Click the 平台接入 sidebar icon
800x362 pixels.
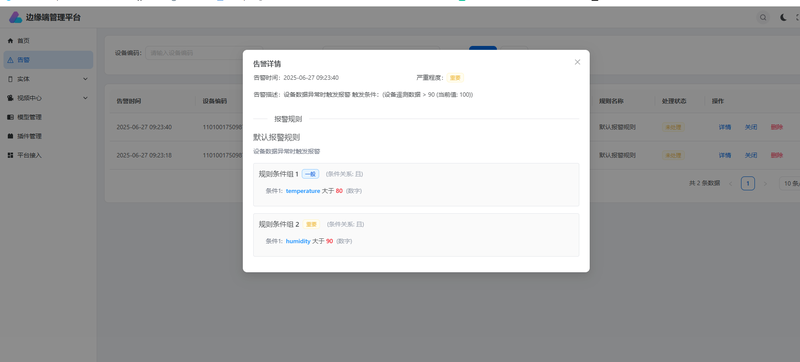[10, 155]
